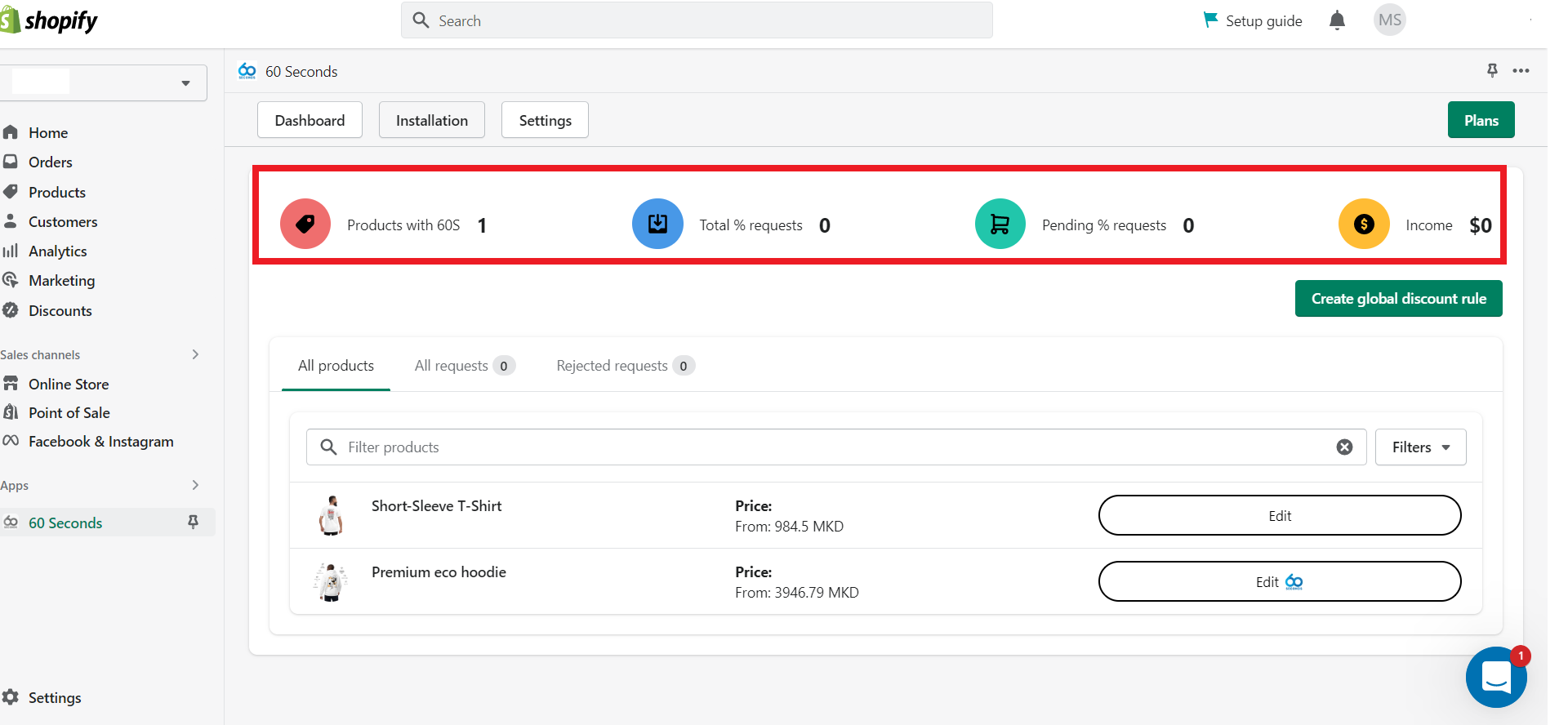Open Orders in sidebar
1568x725 pixels.
(x=51, y=162)
